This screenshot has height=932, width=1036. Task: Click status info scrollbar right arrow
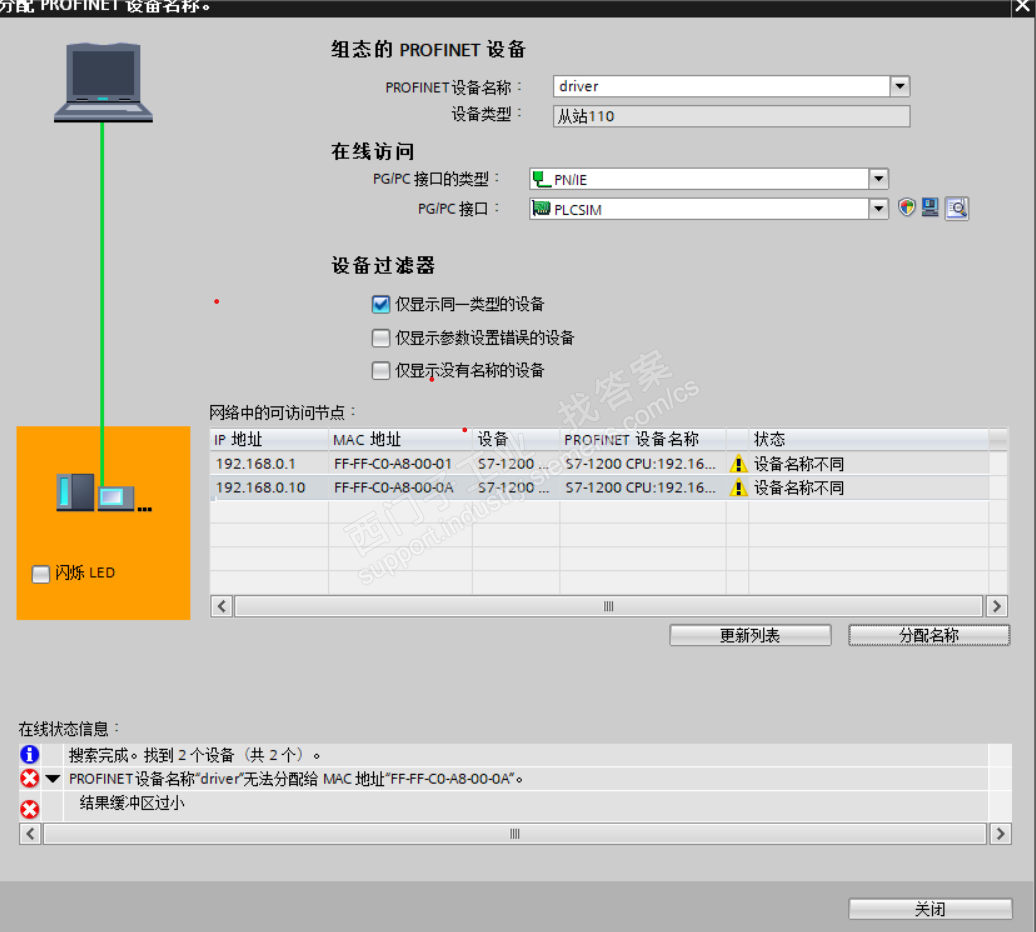(x=1000, y=834)
